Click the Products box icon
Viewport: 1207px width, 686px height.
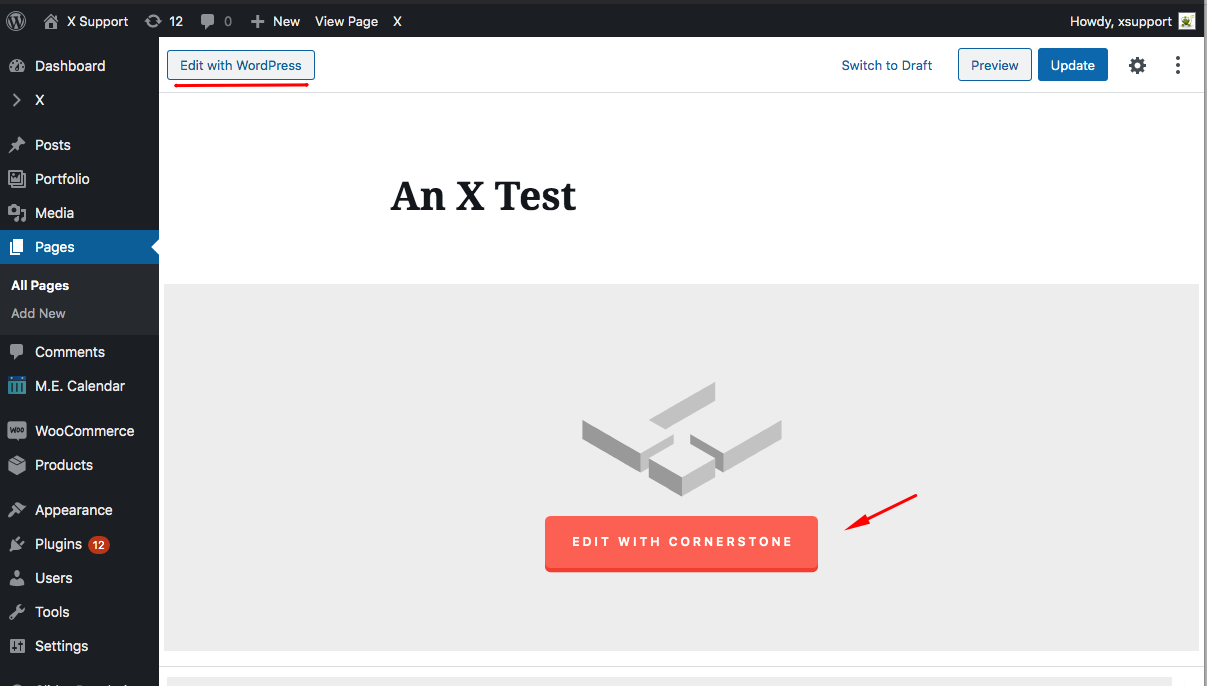[x=17, y=465]
